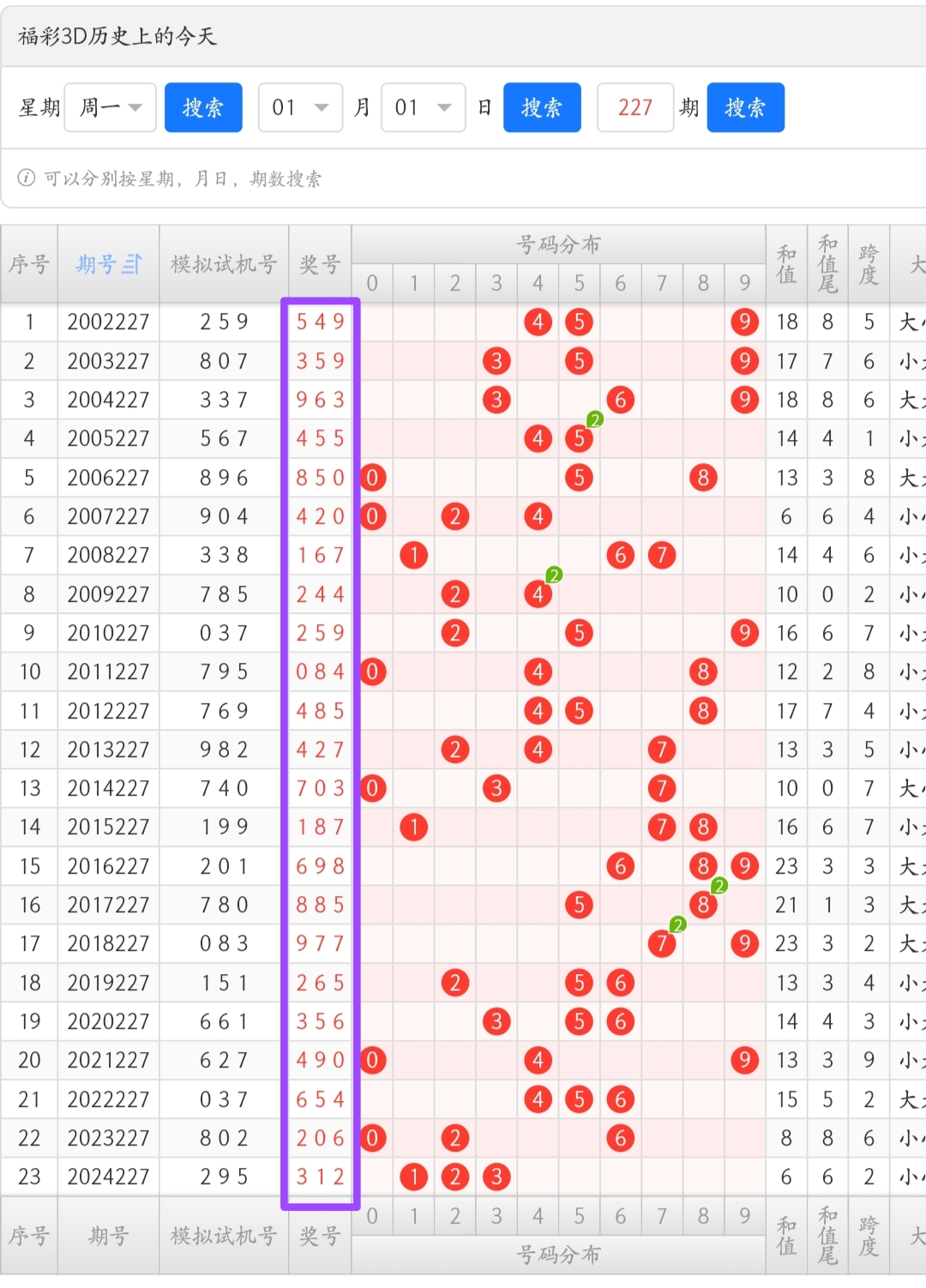Click red ball 8 with green badge in 2017227 row

[703, 905]
